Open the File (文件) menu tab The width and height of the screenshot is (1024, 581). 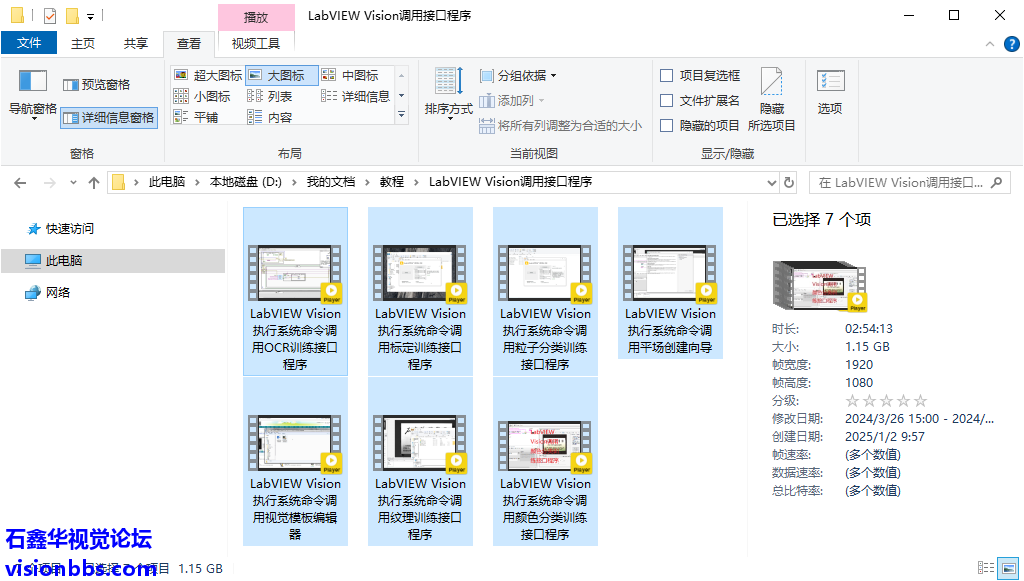(x=29, y=43)
